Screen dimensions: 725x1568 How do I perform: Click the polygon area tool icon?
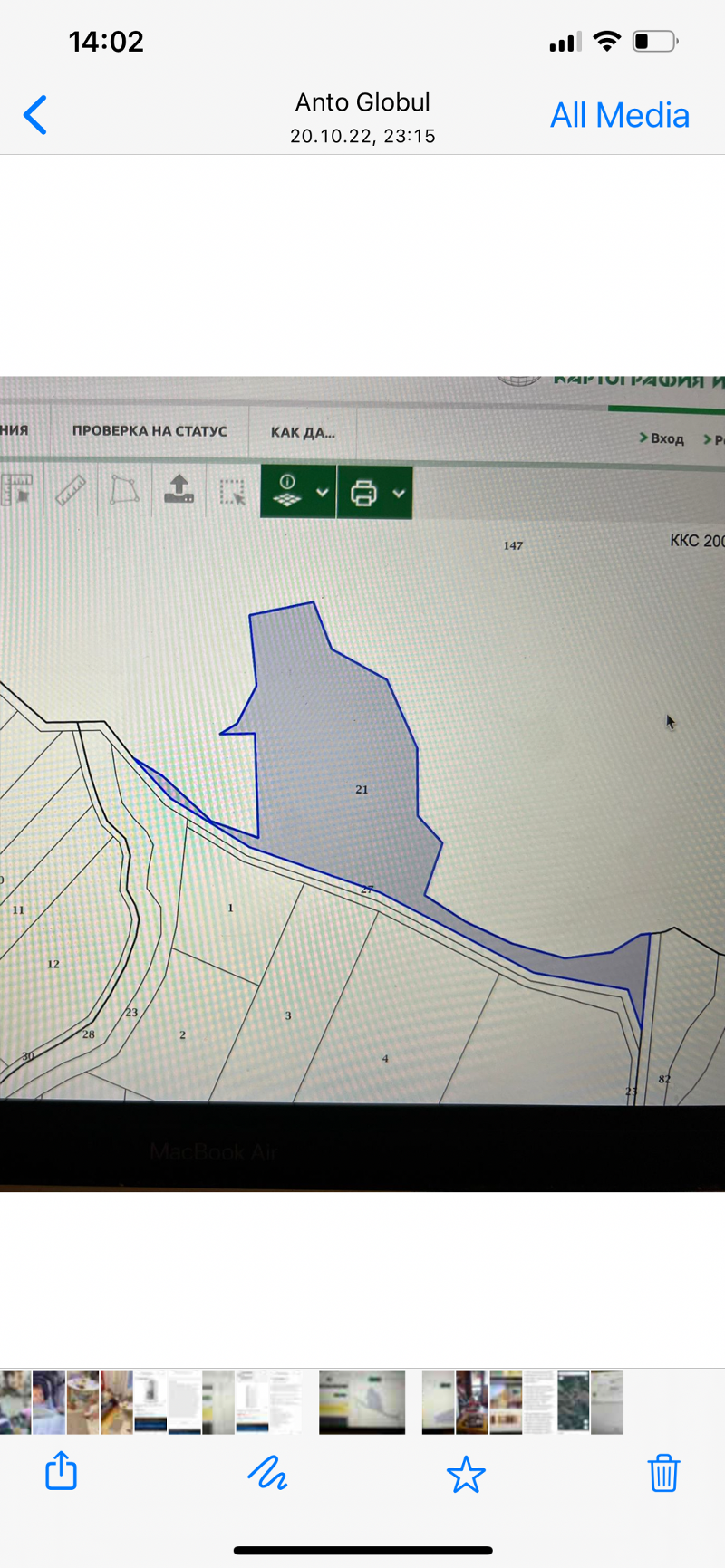coord(124,491)
